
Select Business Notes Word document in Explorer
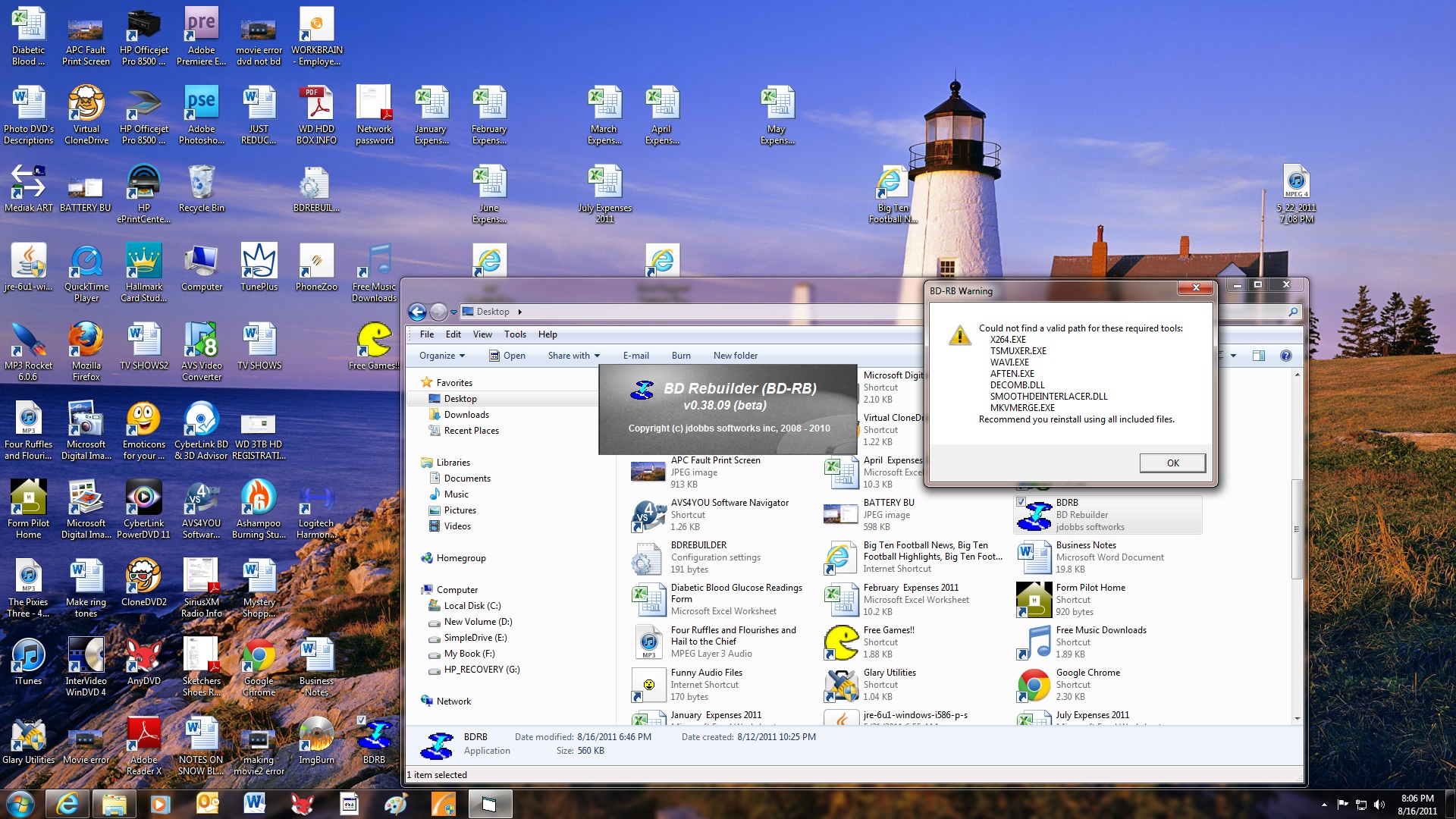click(1107, 557)
